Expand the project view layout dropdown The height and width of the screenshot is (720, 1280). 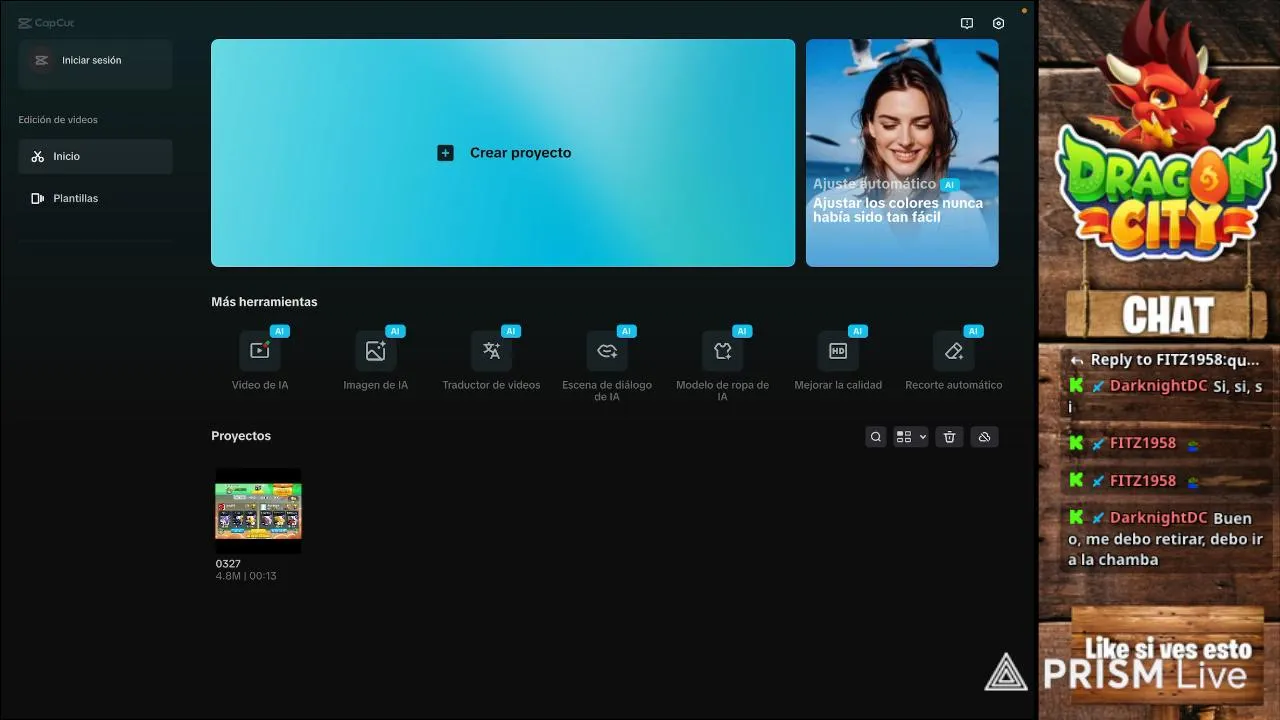(x=910, y=437)
